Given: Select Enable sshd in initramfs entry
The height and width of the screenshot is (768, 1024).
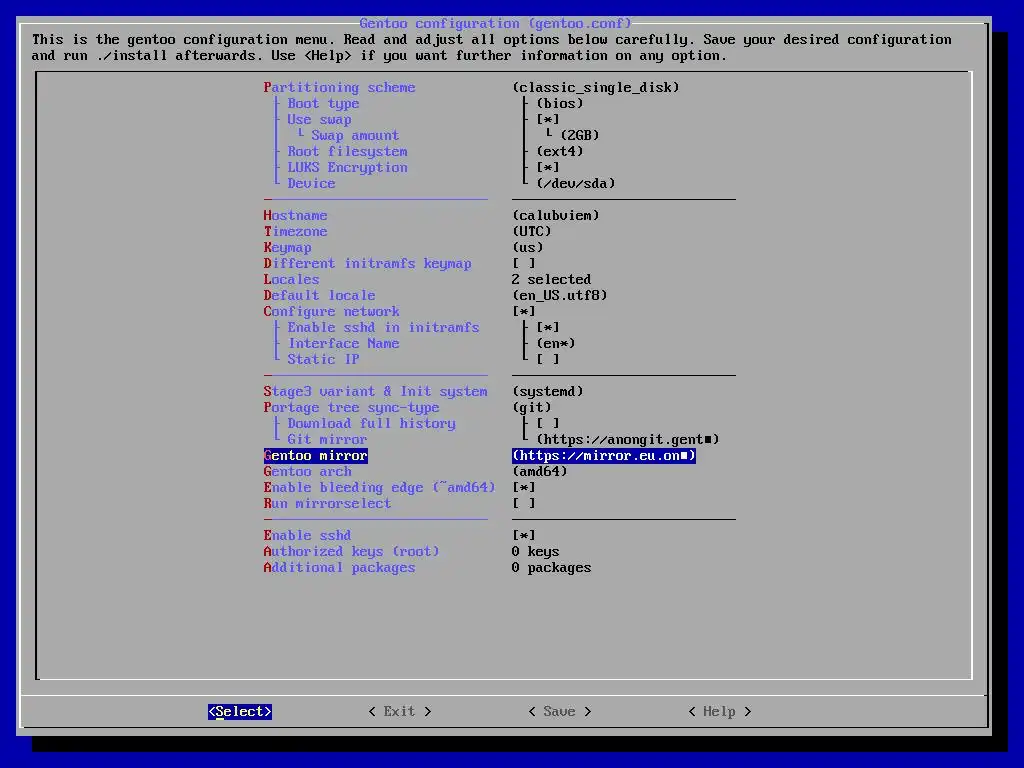Looking at the screenshot, I should tap(383, 327).
